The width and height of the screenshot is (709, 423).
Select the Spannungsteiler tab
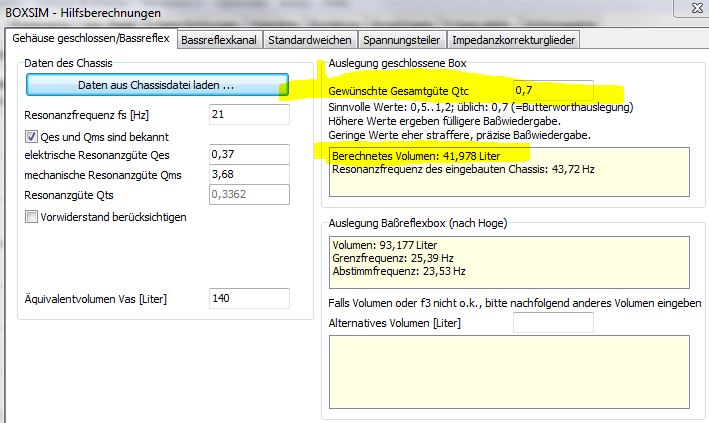coord(402,40)
